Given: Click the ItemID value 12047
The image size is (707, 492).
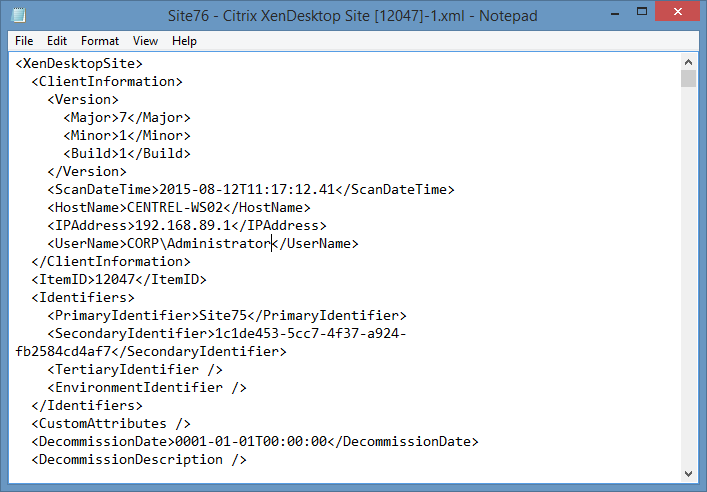Looking at the screenshot, I should (x=115, y=280).
